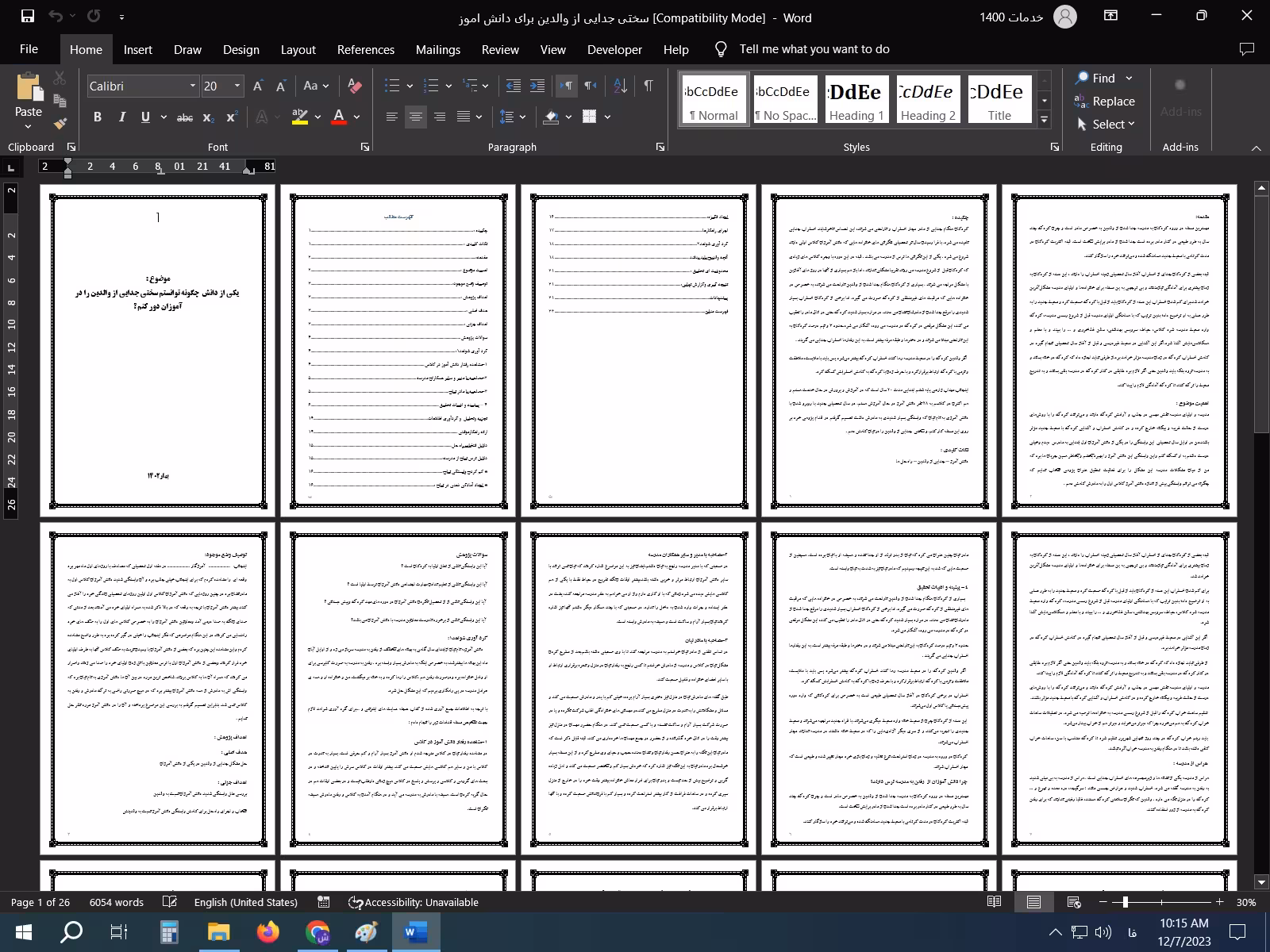Click the Save icon in title bar
1270x952 pixels.
(x=27, y=17)
